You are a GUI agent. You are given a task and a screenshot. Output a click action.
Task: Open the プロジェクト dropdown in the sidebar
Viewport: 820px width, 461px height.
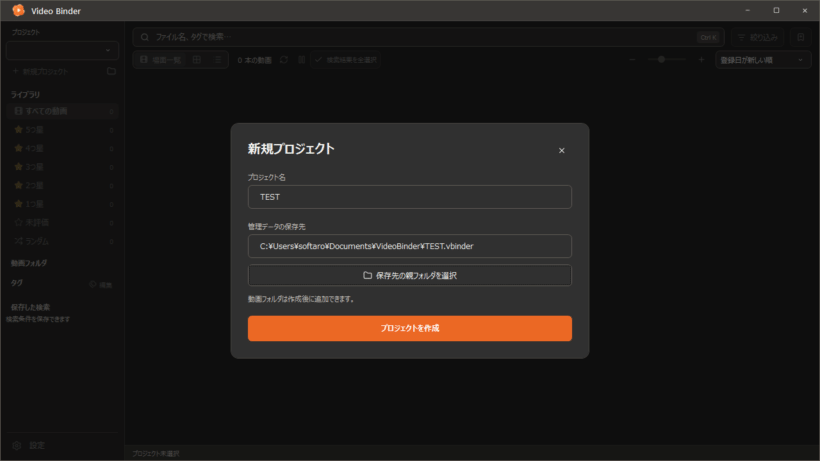click(62, 51)
